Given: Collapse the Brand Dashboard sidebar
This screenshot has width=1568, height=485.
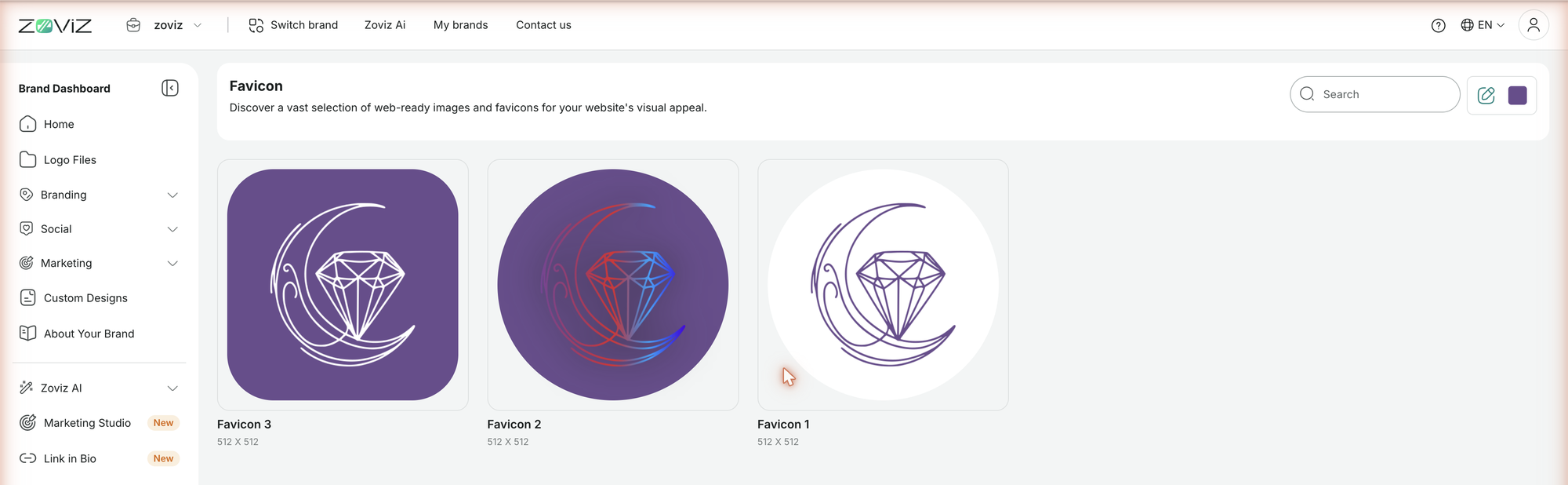Looking at the screenshot, I should [x=170, y=88].
